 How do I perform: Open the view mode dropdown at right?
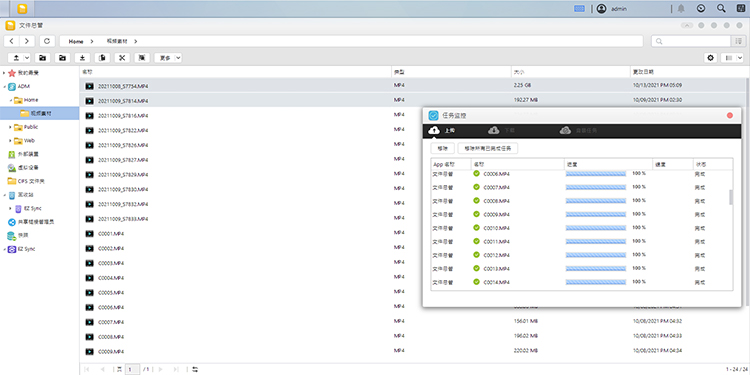click(x=740, y=58)
